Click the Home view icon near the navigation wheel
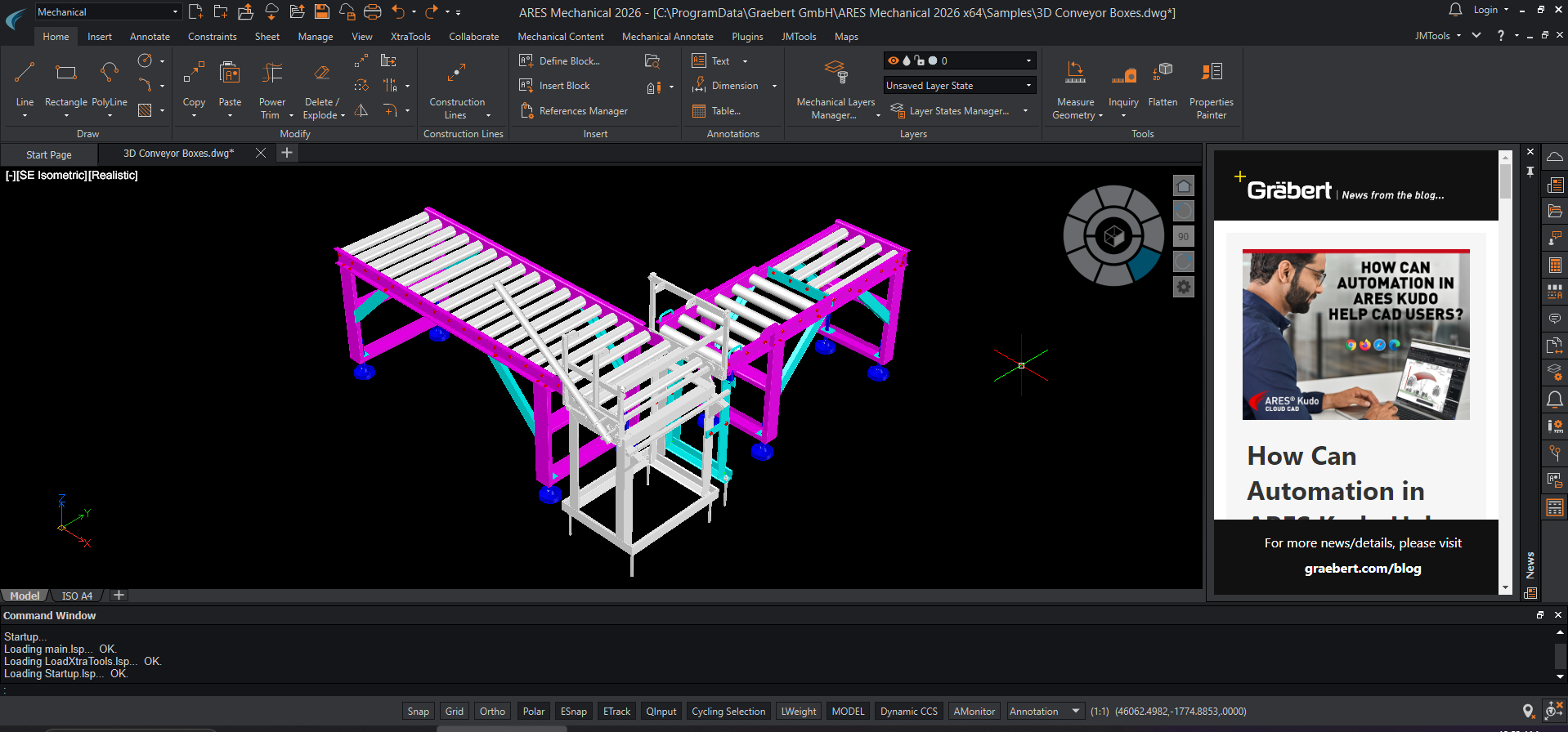1568x732 pixels. pos(1183,186)
